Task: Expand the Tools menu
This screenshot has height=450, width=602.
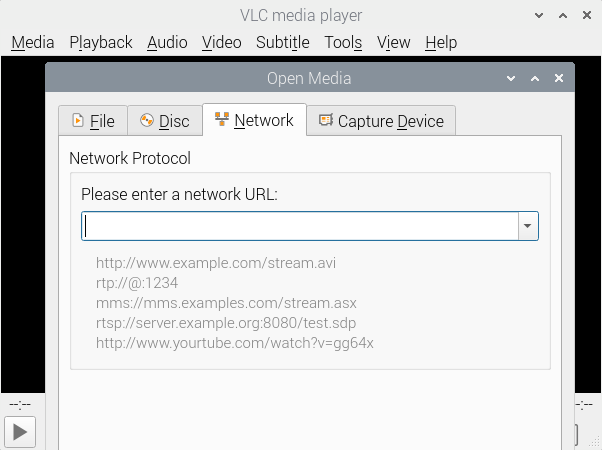Action: pos(343,42)
